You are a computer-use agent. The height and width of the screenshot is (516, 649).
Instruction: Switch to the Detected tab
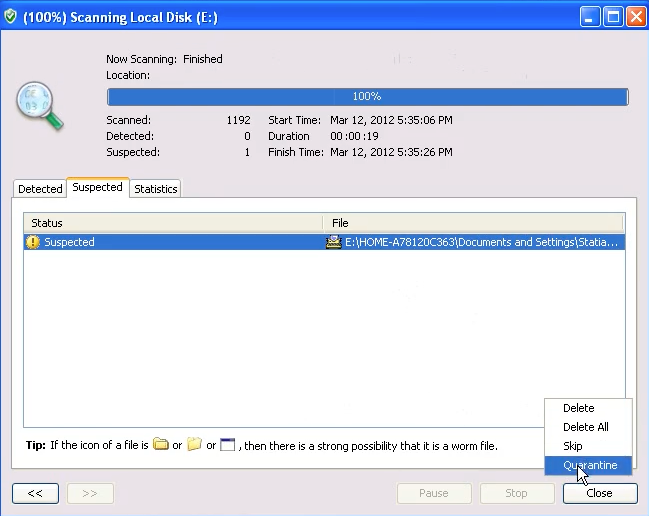click(40, 188)
